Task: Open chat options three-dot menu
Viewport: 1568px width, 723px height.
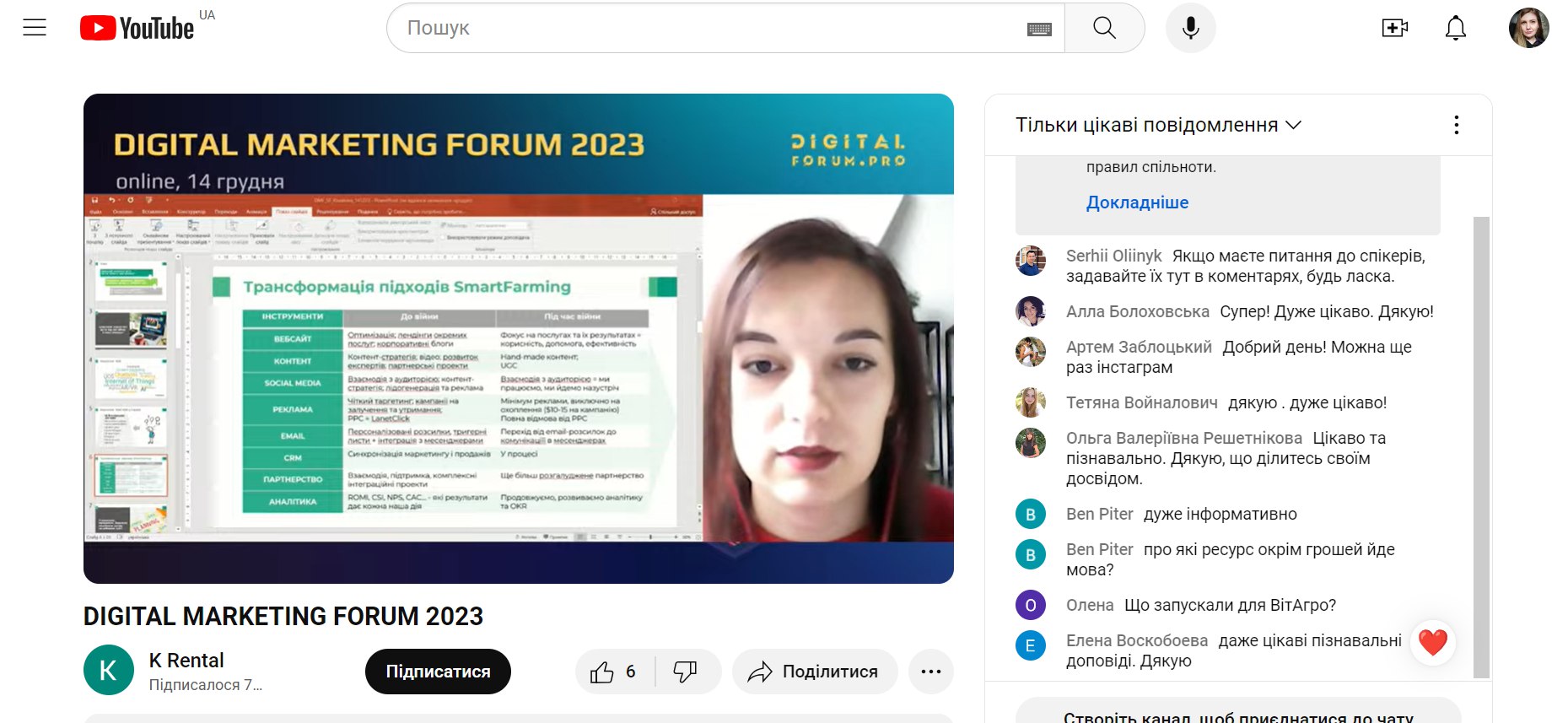Action: click(1456, 125)
